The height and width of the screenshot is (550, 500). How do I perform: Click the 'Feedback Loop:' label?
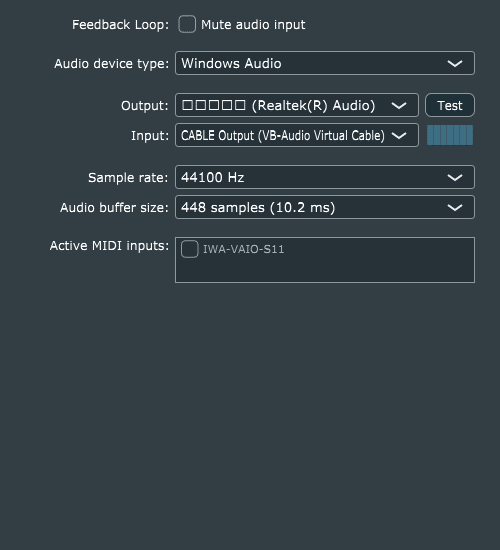coord(120,25)
